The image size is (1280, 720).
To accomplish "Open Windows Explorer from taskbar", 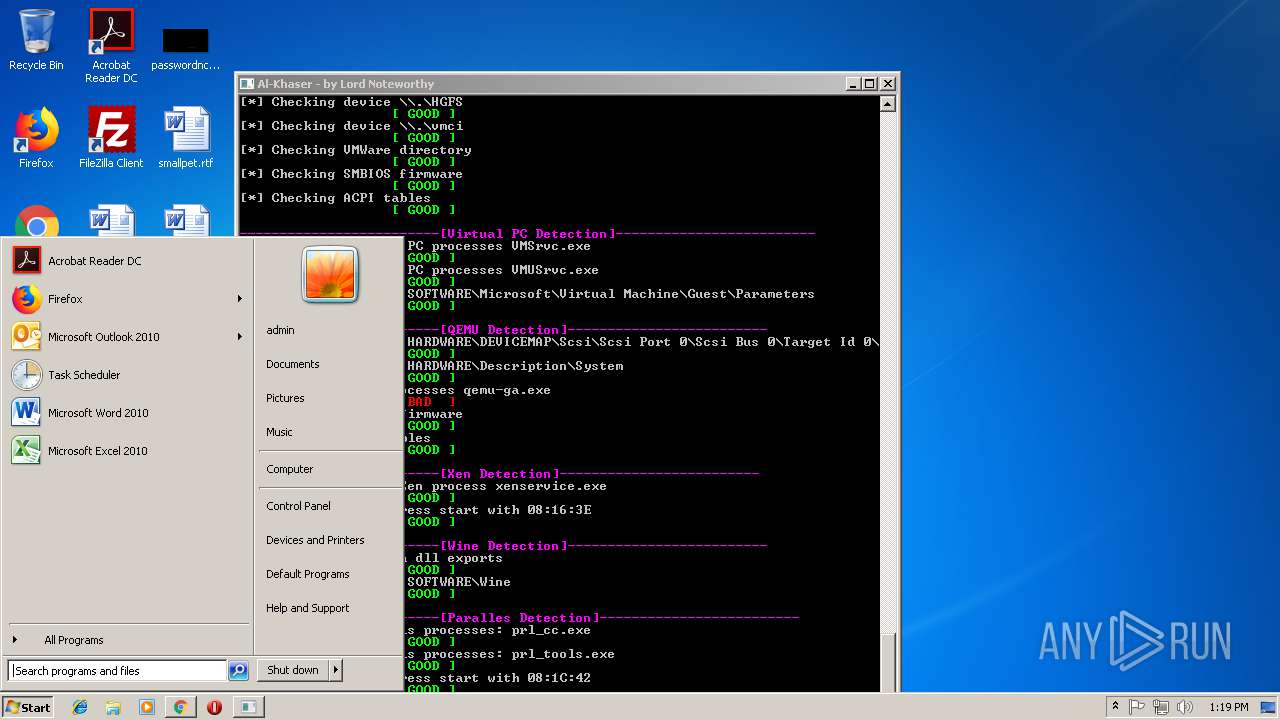I will [113, 707].
